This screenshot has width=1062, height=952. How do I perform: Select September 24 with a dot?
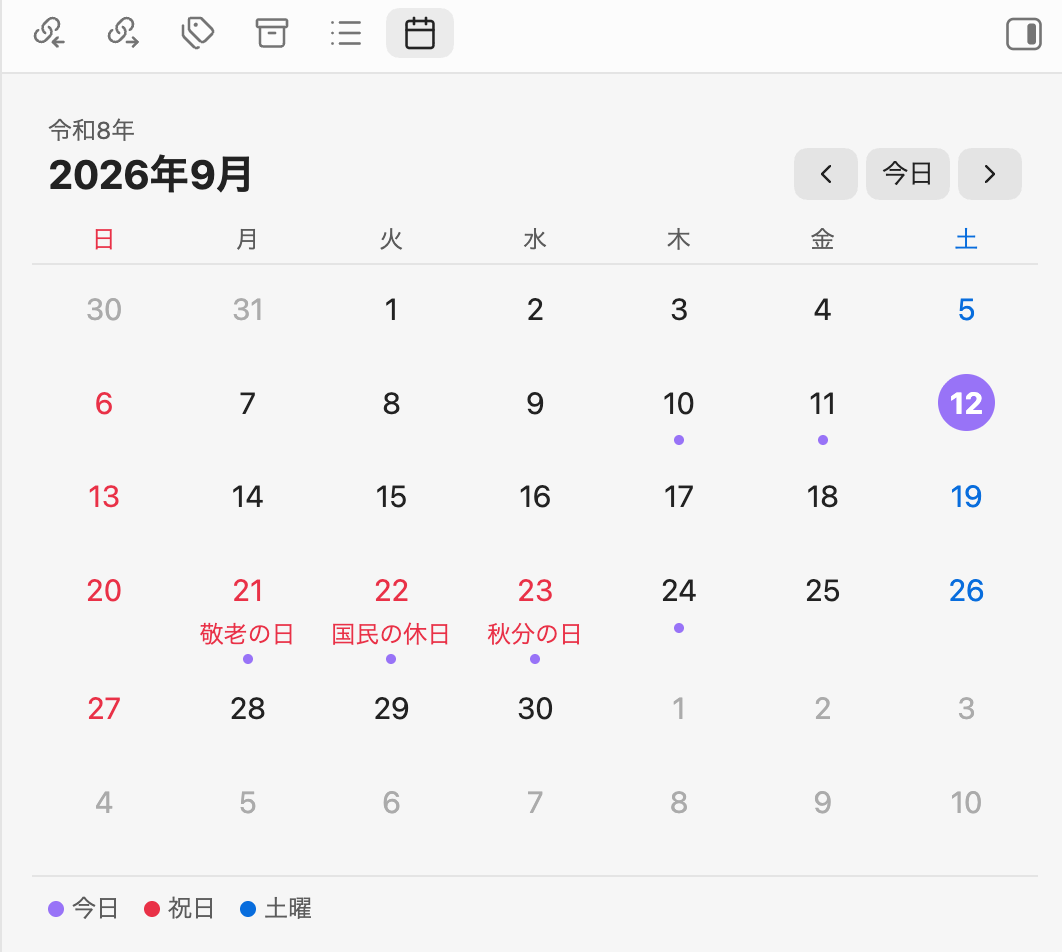click(x=679, y=591)
